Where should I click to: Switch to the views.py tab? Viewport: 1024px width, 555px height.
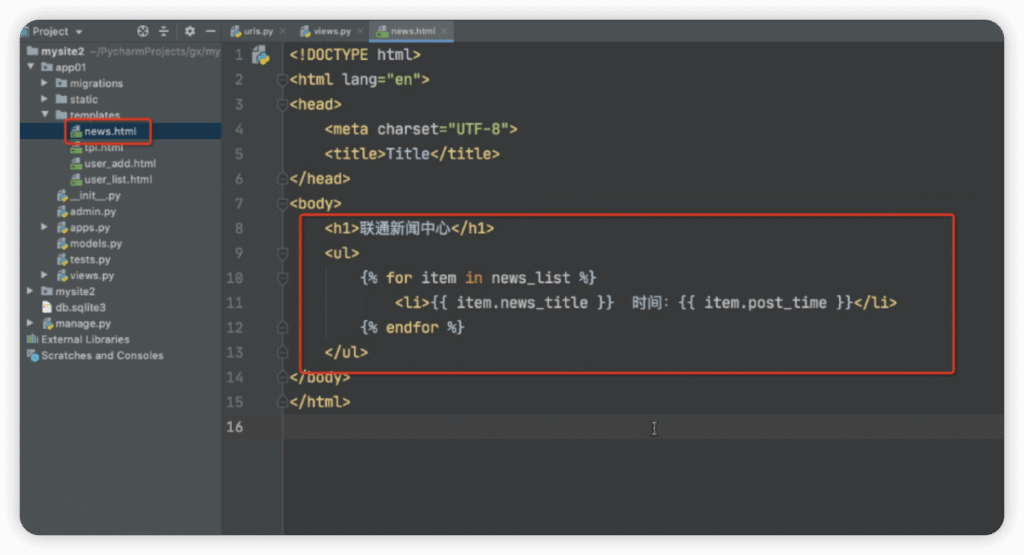pos(325,32)
